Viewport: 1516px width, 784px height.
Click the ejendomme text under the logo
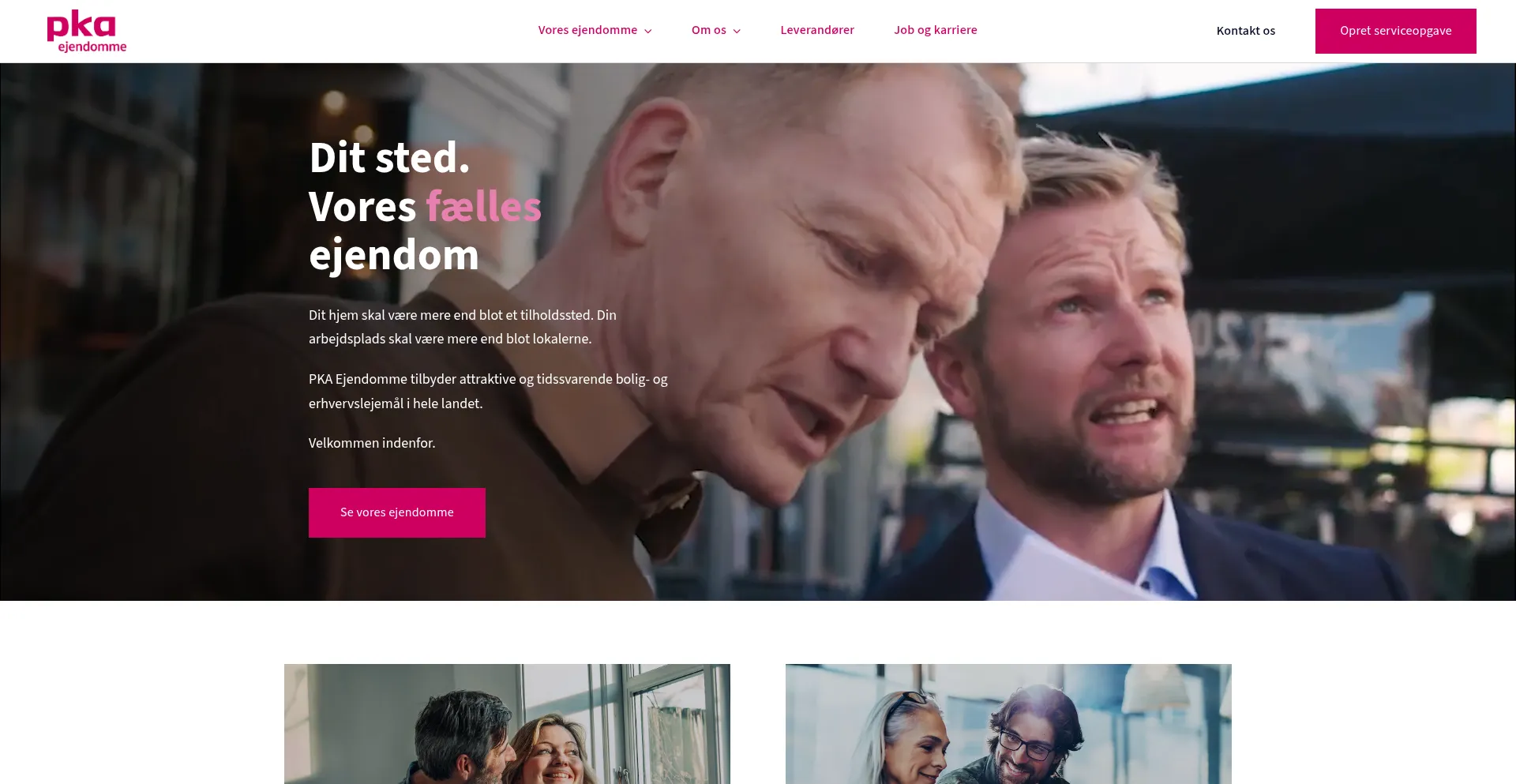coord(92,47)
